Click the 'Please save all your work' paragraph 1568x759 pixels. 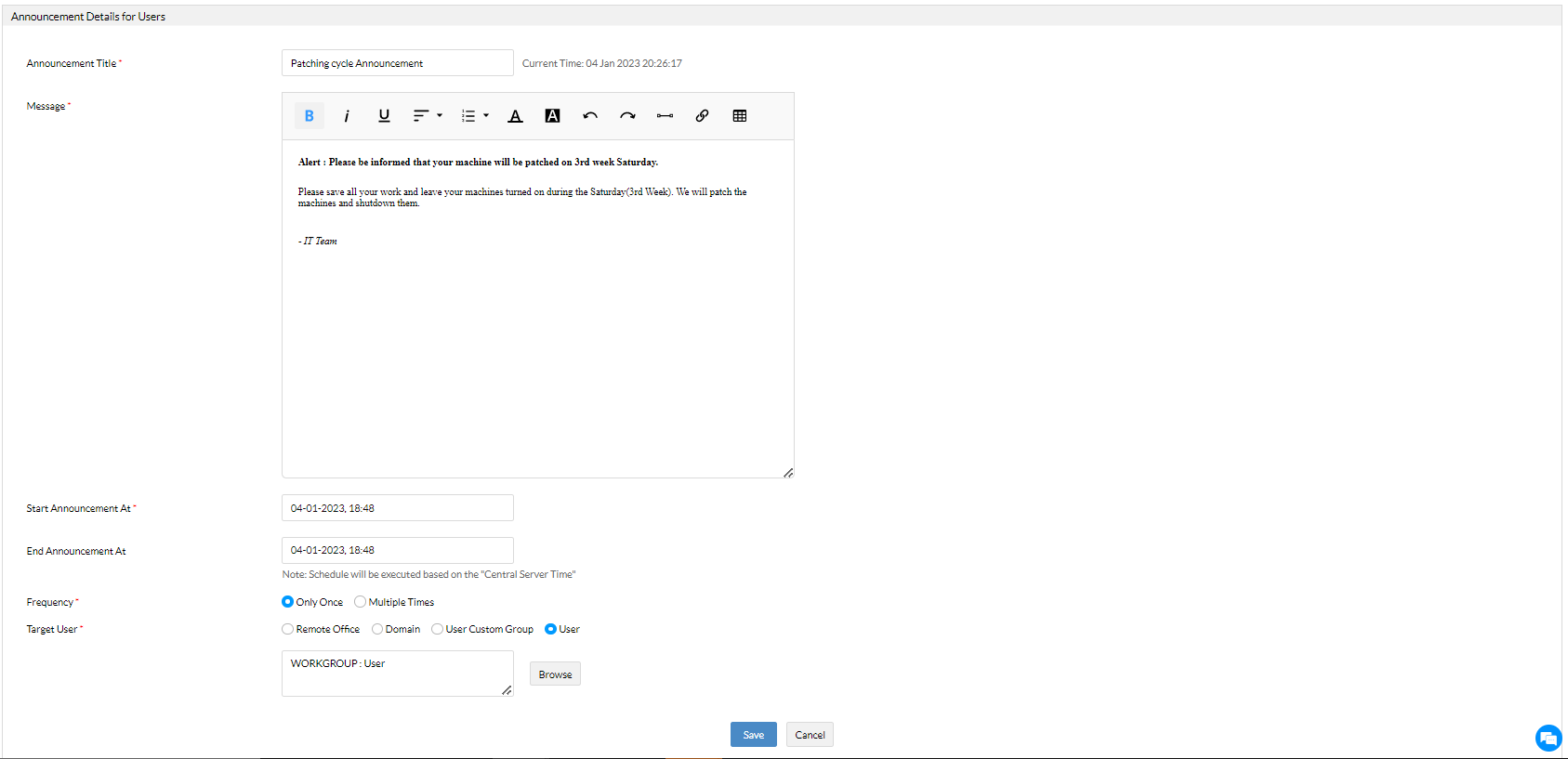[x=522, y=197]
